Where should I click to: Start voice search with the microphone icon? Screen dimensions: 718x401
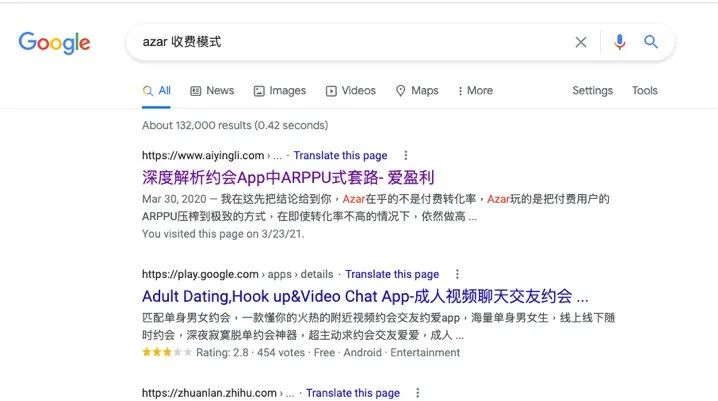point(620,42)
